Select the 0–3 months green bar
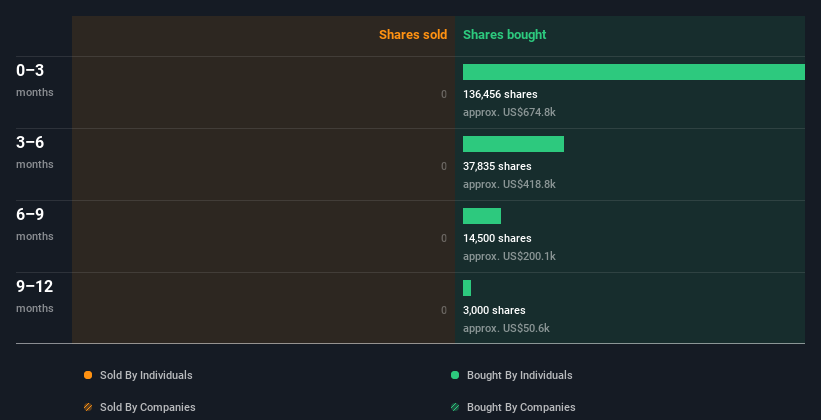The width and height of the screenshot is (821, 420). click(634, 72)
